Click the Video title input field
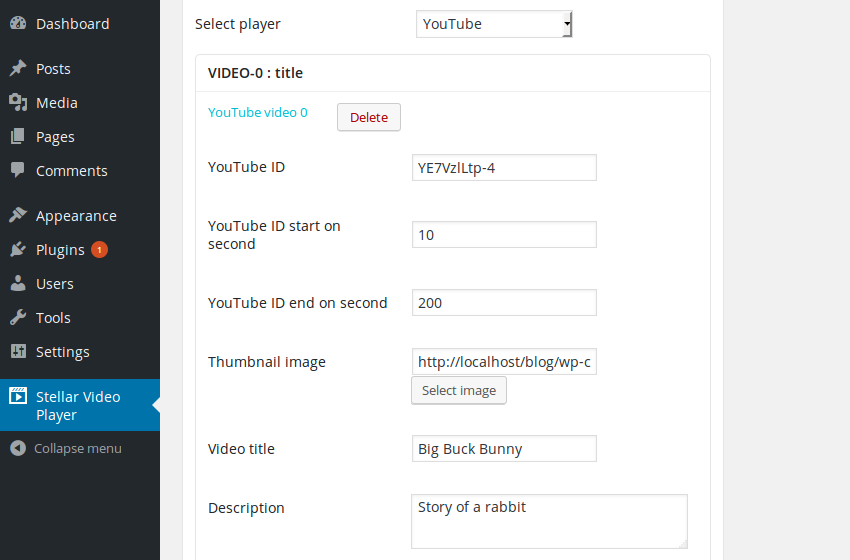Viewport: 850px width, 560px height. (x=504, y=449)
